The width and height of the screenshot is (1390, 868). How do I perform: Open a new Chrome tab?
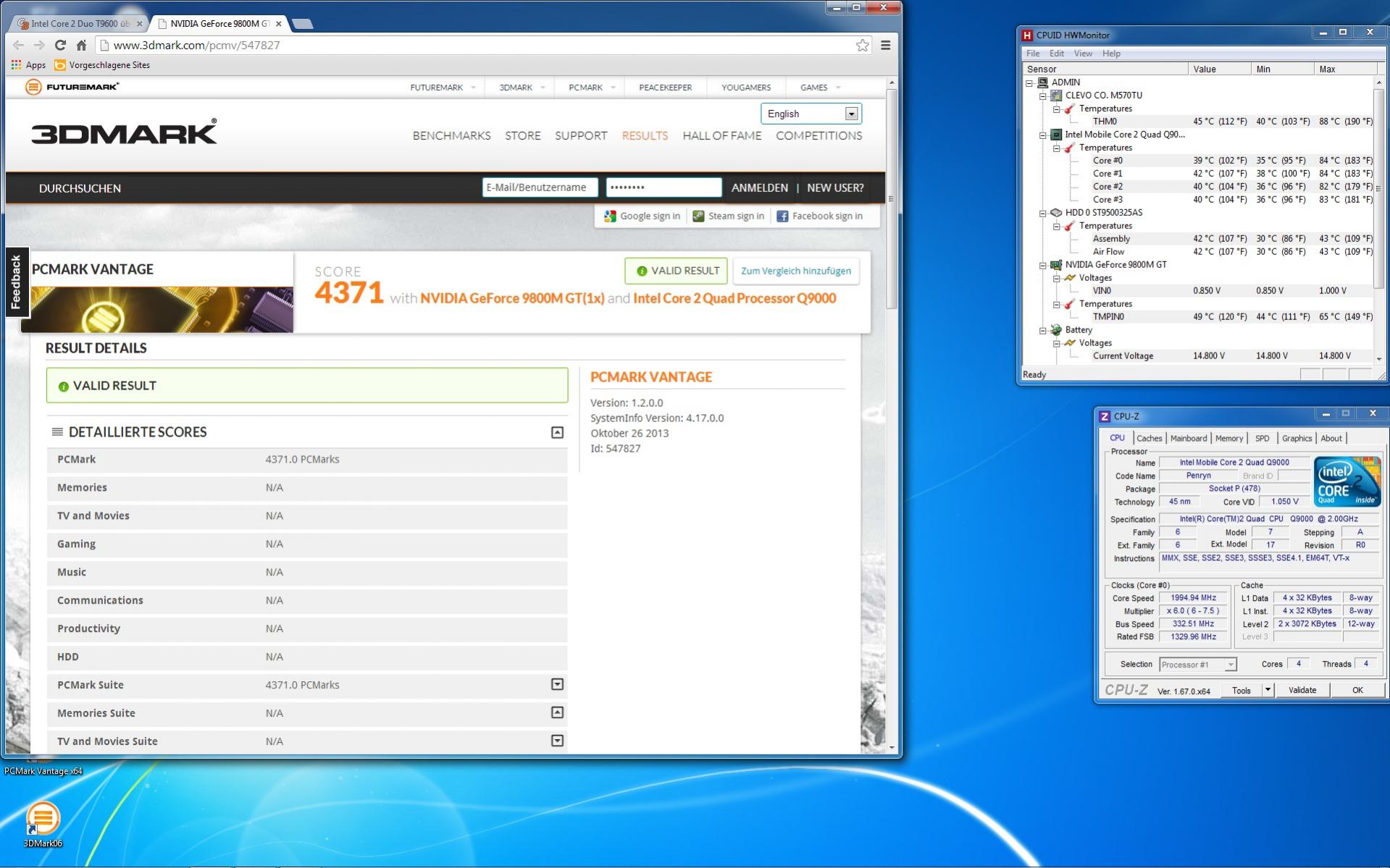(x=302, y=24)
